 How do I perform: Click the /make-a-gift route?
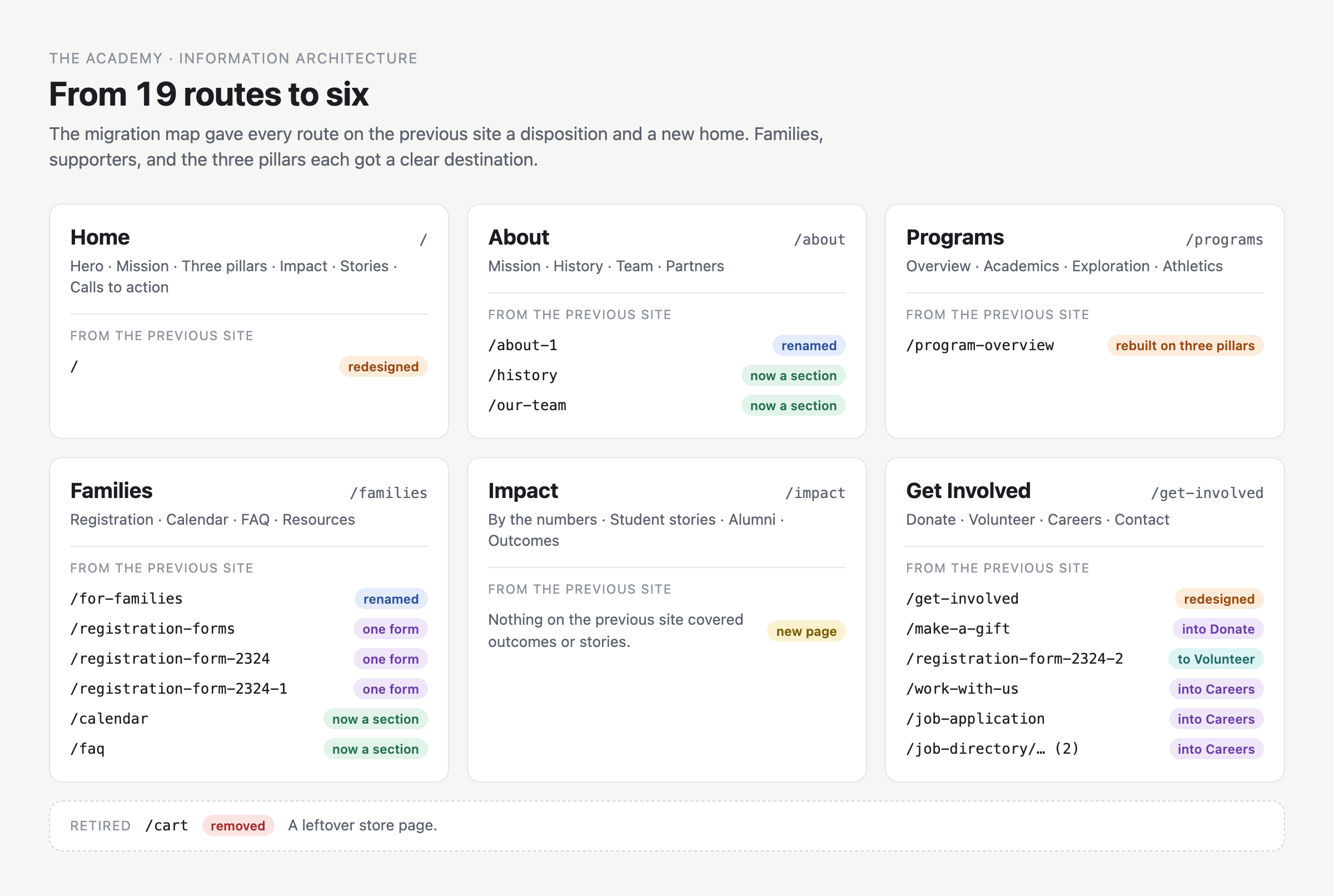click(958, 629)
